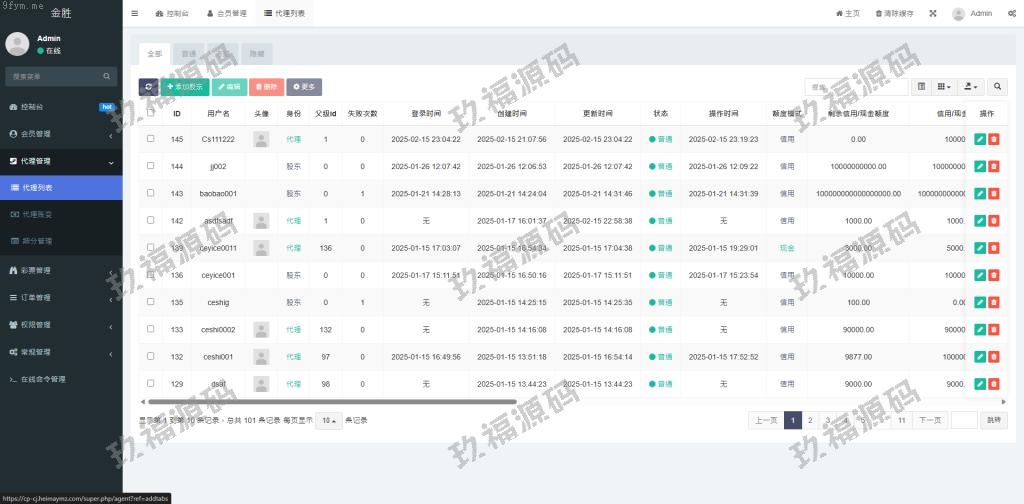
Task: Click the 下一页 next page button
Action: (x=930, y=421)
